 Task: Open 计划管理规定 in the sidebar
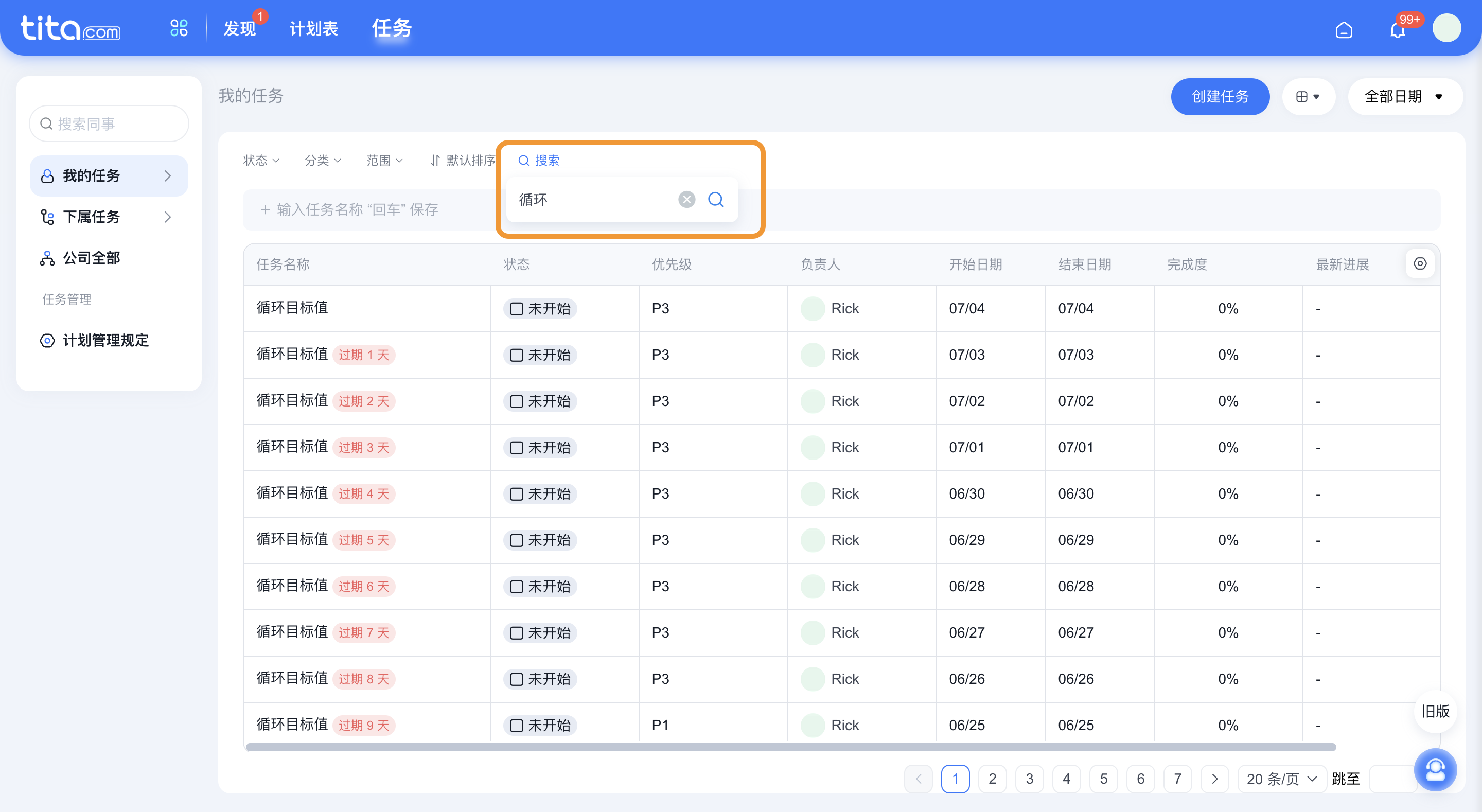tap(109, 340)
